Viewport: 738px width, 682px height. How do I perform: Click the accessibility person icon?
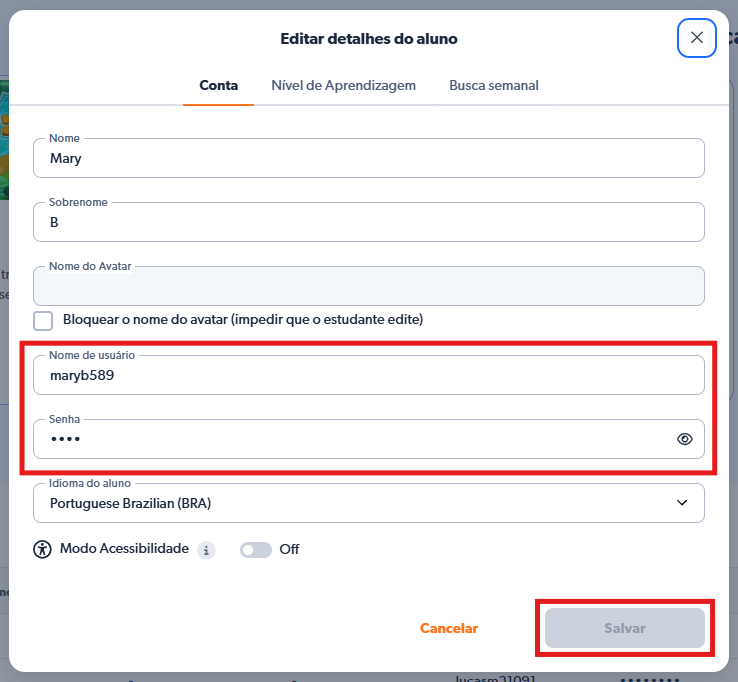click(42, 549)
